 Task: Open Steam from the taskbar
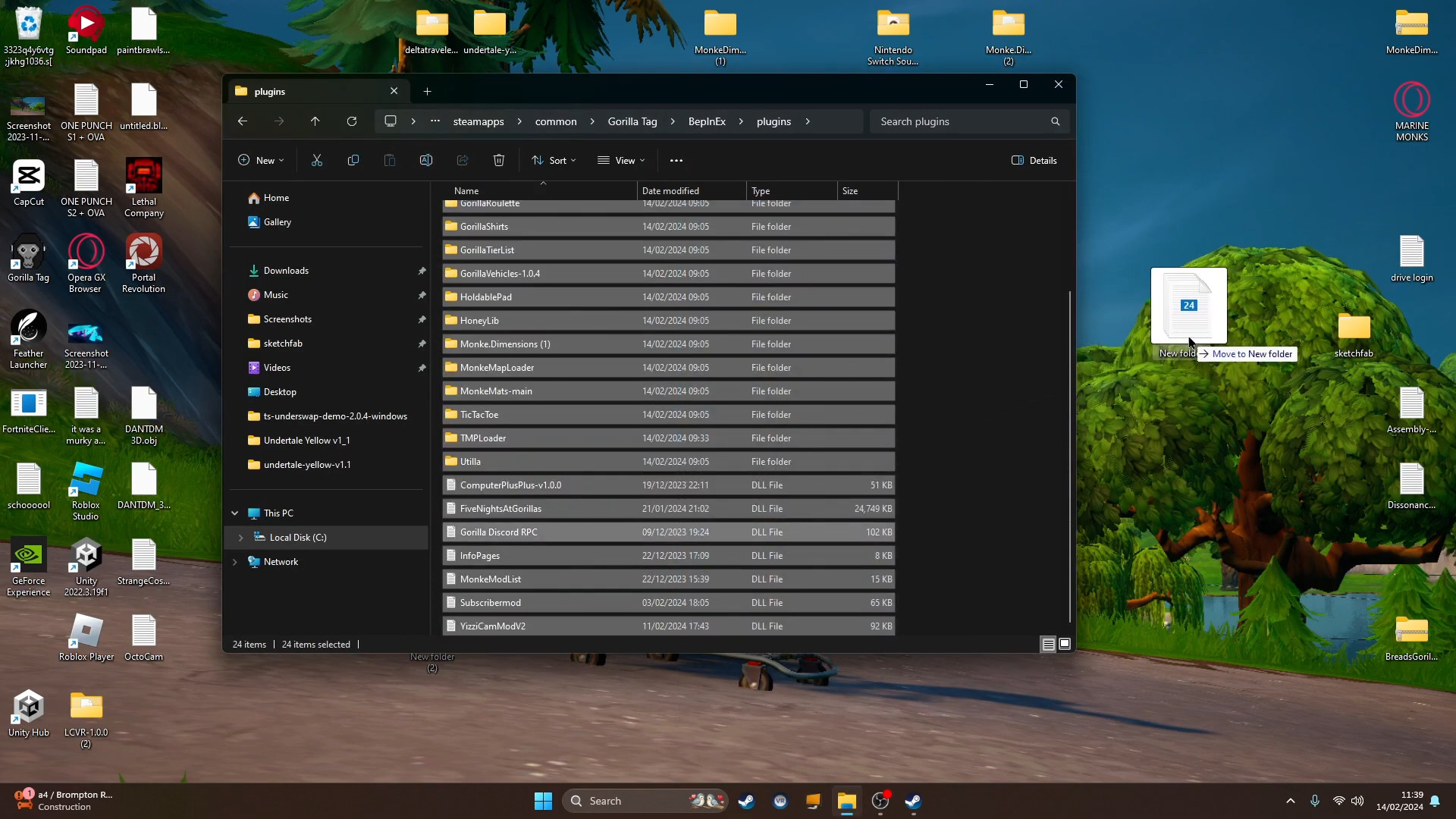click(747, 801)
